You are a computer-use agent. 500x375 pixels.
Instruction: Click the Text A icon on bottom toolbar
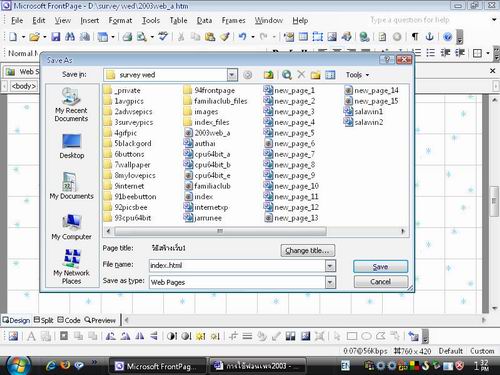(x=31, y=336)
